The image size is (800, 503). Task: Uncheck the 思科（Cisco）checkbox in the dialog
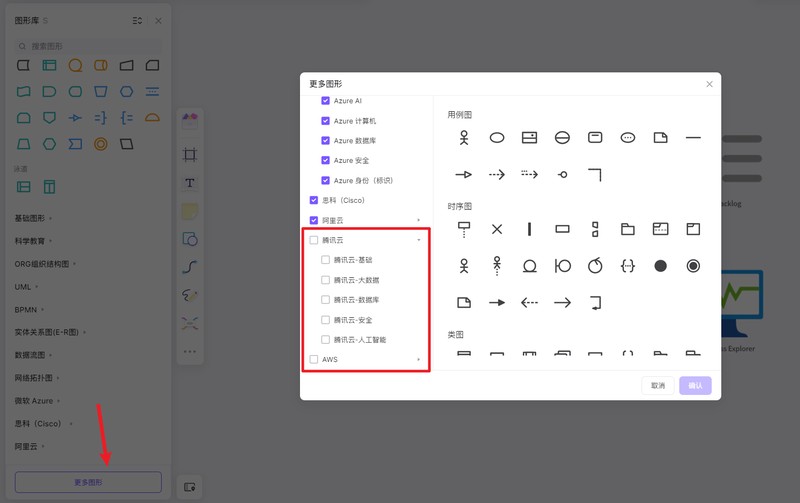click(314, 200)
